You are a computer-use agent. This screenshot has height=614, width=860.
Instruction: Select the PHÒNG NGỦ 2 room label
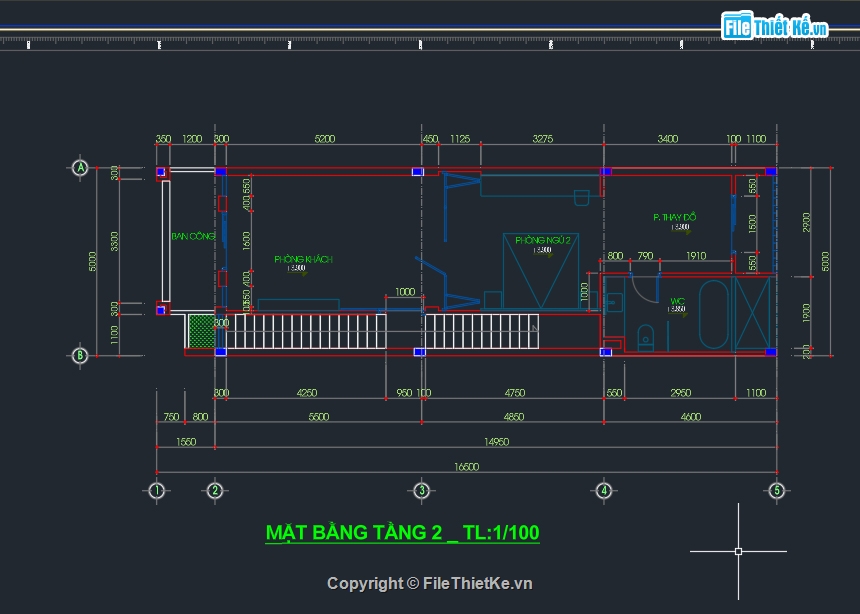(542, 240)
